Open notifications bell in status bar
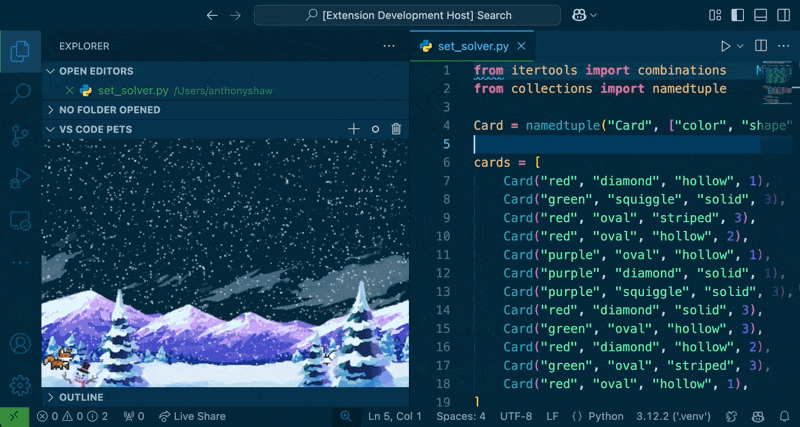Image resolution: width=800 pixels, height=427 pixels. (x=785, y=416)
